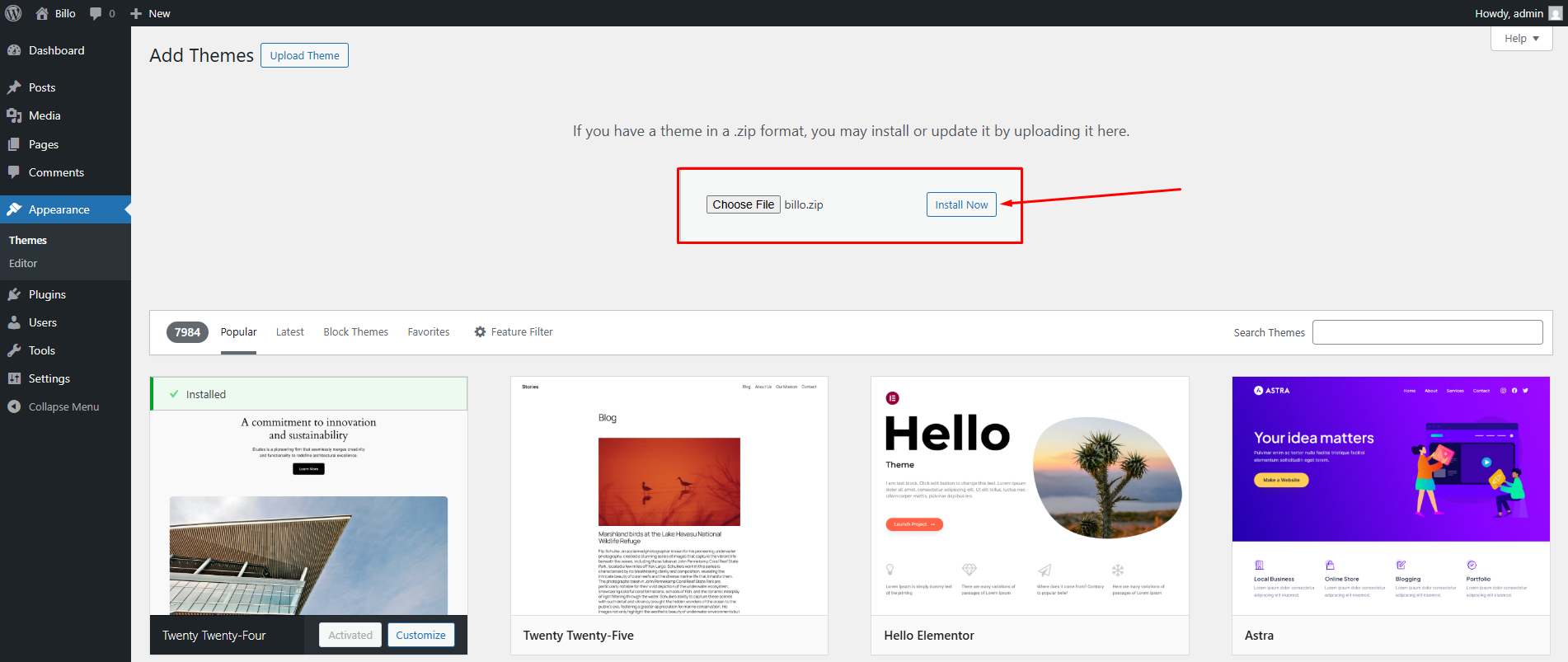Image resolution: width=1568 pixels, height=662 pixels.
Task: Collapse the admin sidebar menu
Action: pos(63,406)
